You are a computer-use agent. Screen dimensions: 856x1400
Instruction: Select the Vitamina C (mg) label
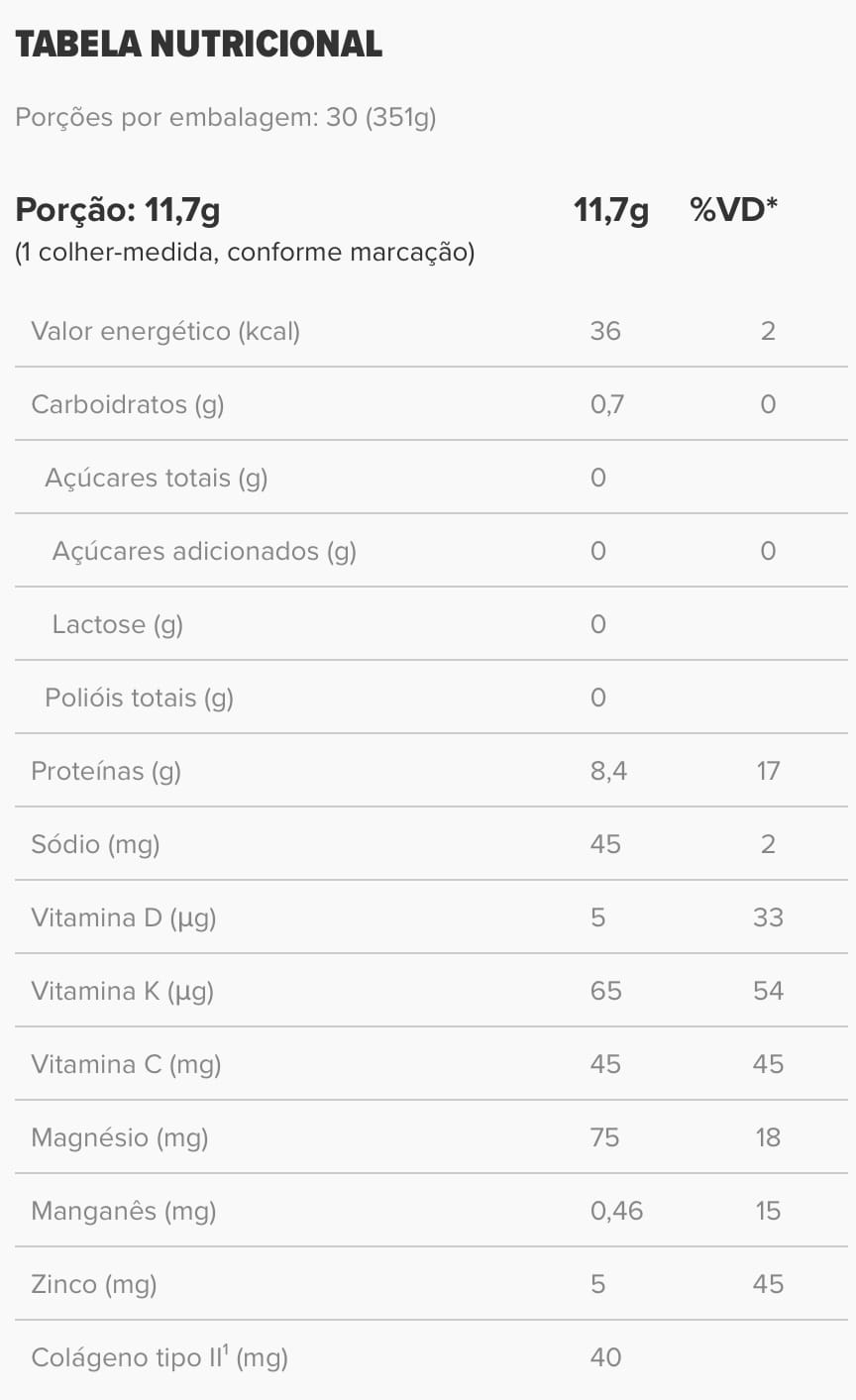[x=126, y=1064]
